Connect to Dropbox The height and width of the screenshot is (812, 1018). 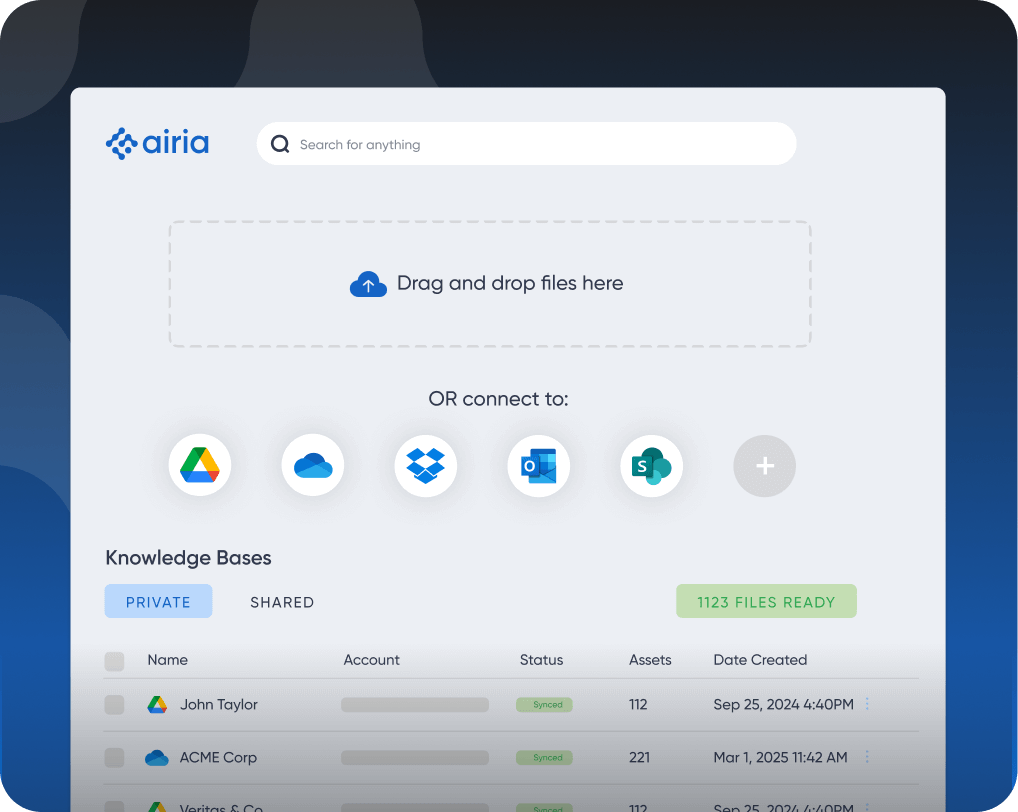pyautogui.click(x=426, y=465)
